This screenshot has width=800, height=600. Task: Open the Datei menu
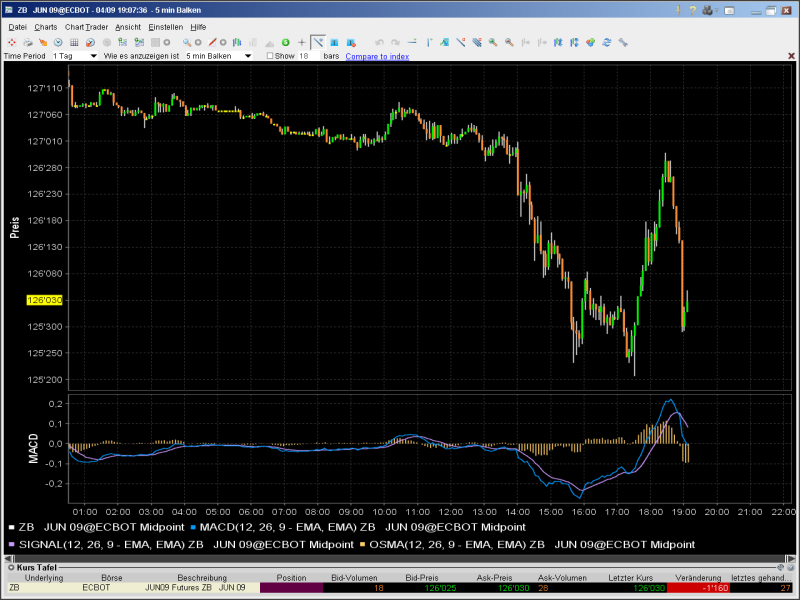(x=17, y=27)
